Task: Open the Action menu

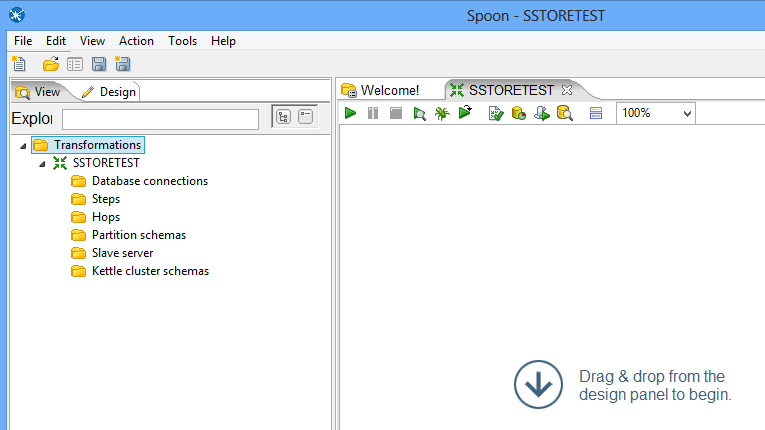Action: pos(136,41)
